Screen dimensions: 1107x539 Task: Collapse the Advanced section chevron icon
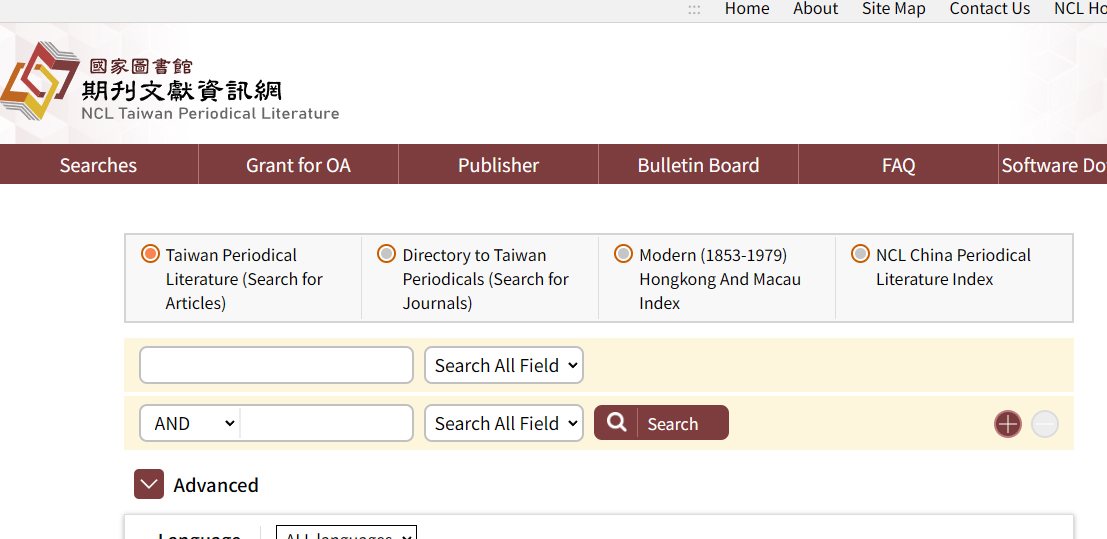[x=149, y=485]
